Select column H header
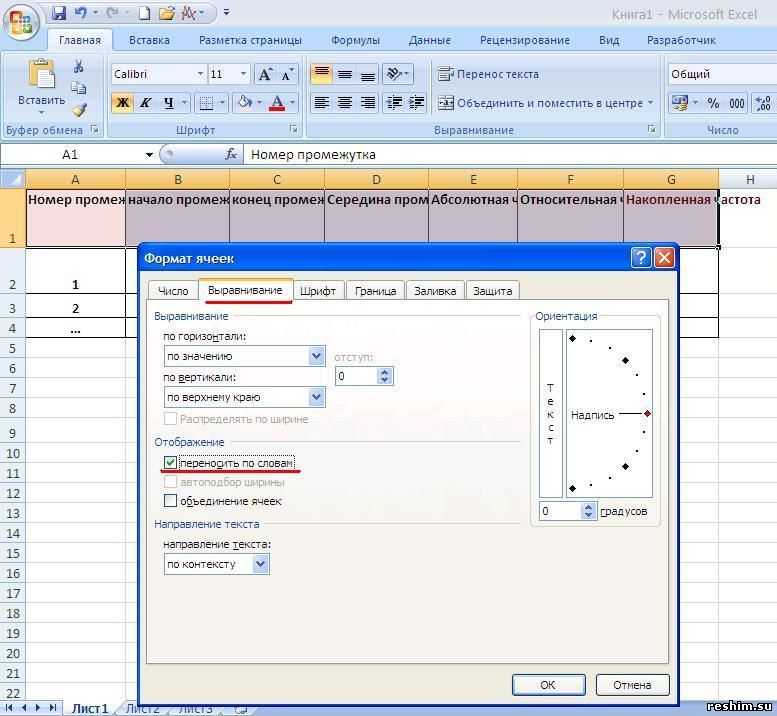 coord(749,179)
